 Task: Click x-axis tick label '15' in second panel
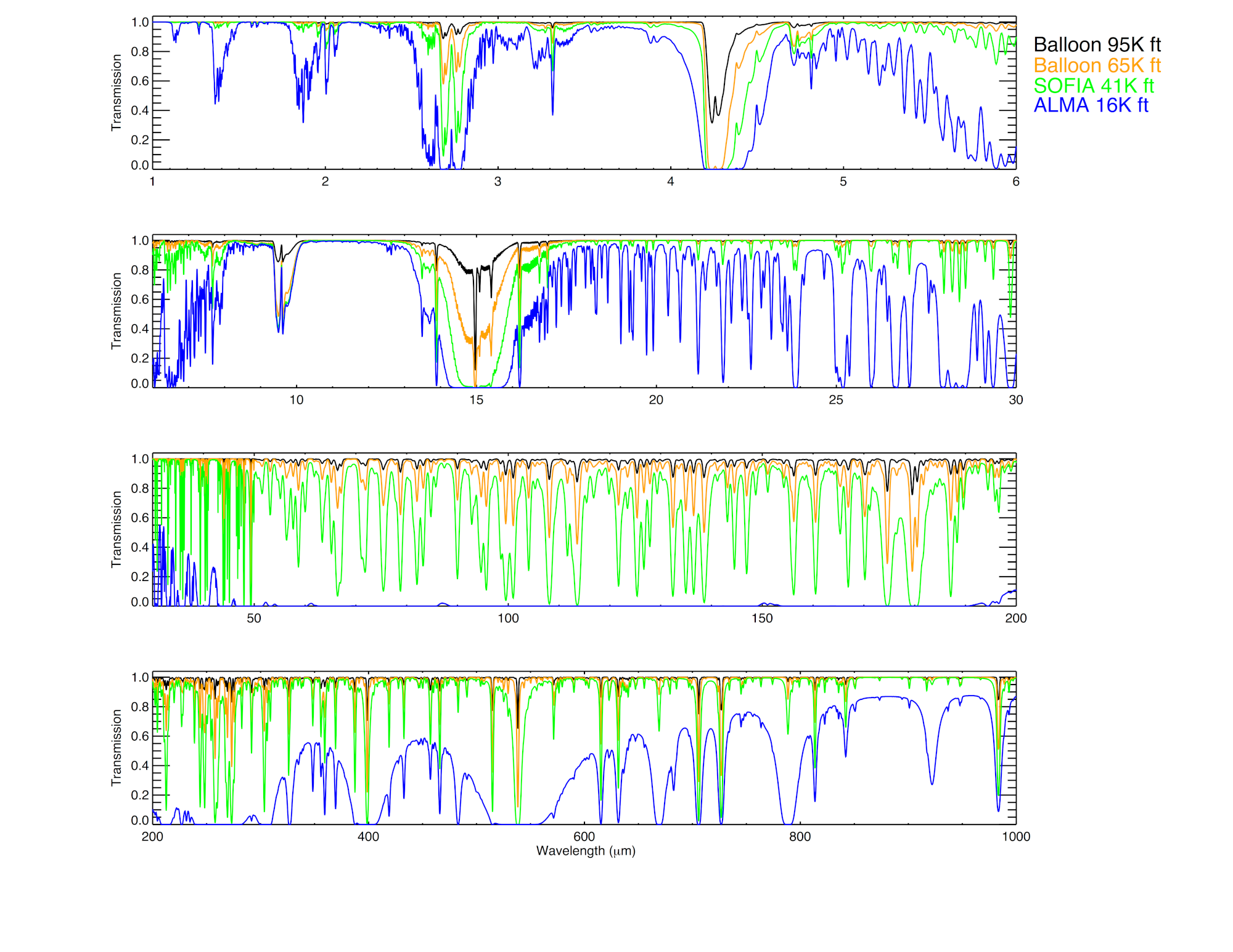click(x=476, y=400)
